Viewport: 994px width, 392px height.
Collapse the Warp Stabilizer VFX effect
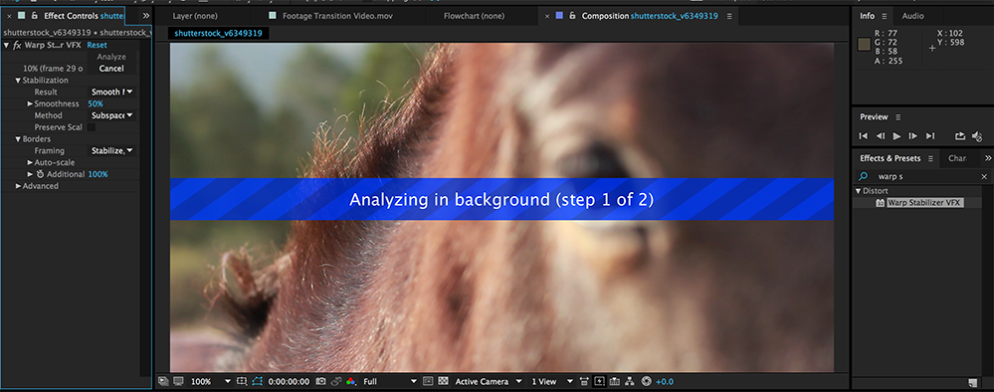6,45
